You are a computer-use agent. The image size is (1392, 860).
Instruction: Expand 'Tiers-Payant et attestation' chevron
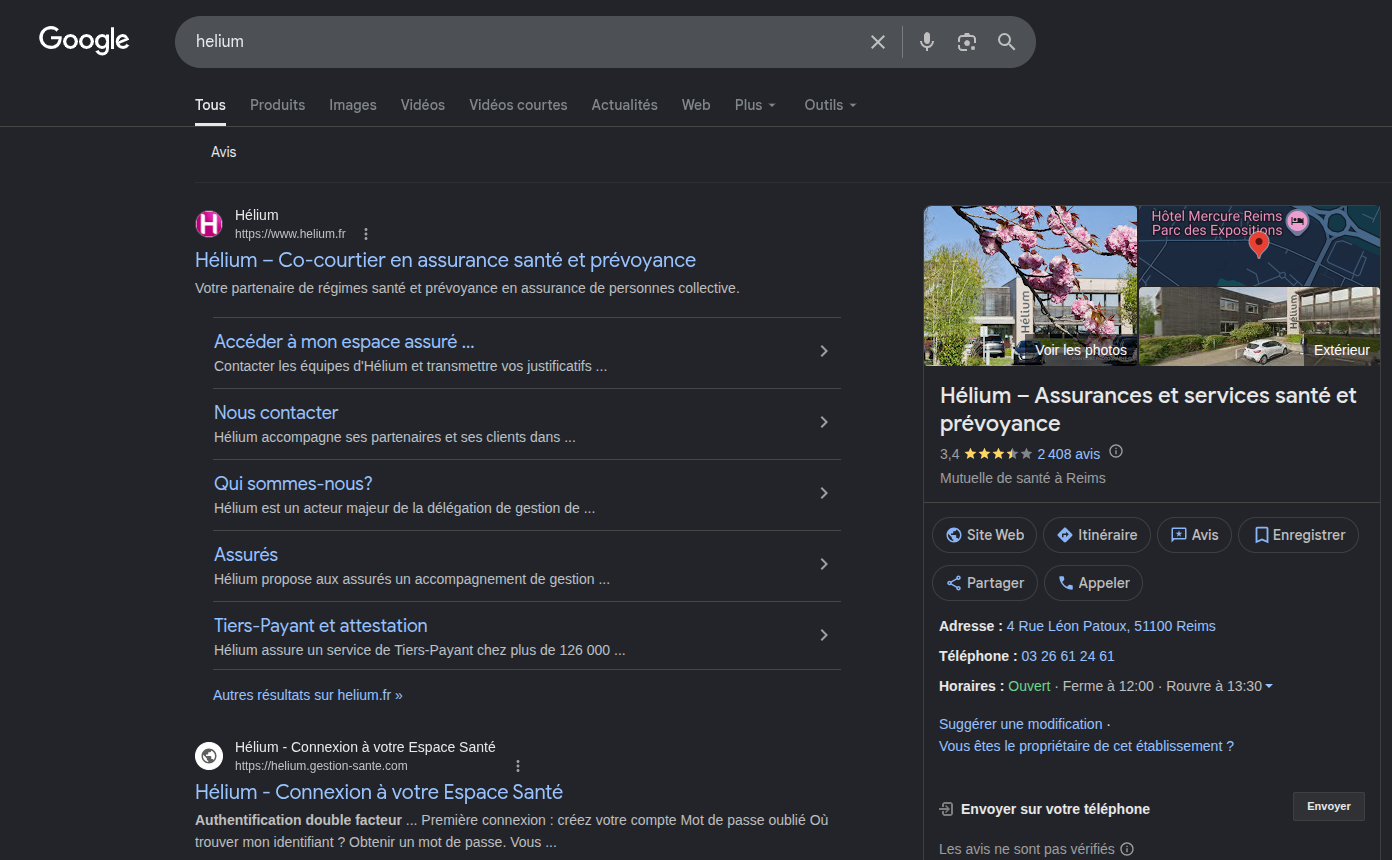[x=824, y=635]
